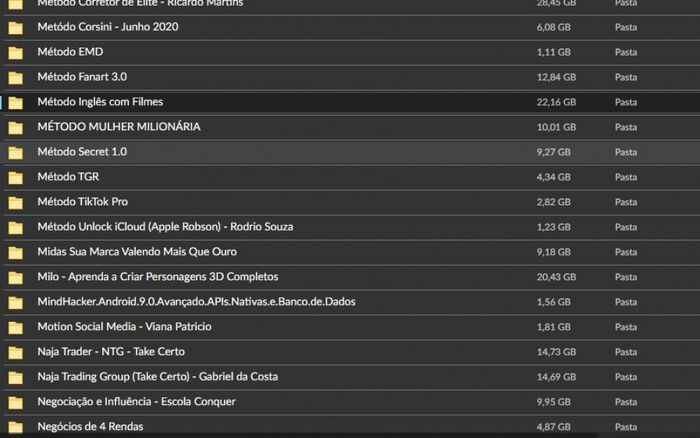Select the 14,73 GB size value
Viewport: 700px width, 438px height.
click(x=556, y=352)
